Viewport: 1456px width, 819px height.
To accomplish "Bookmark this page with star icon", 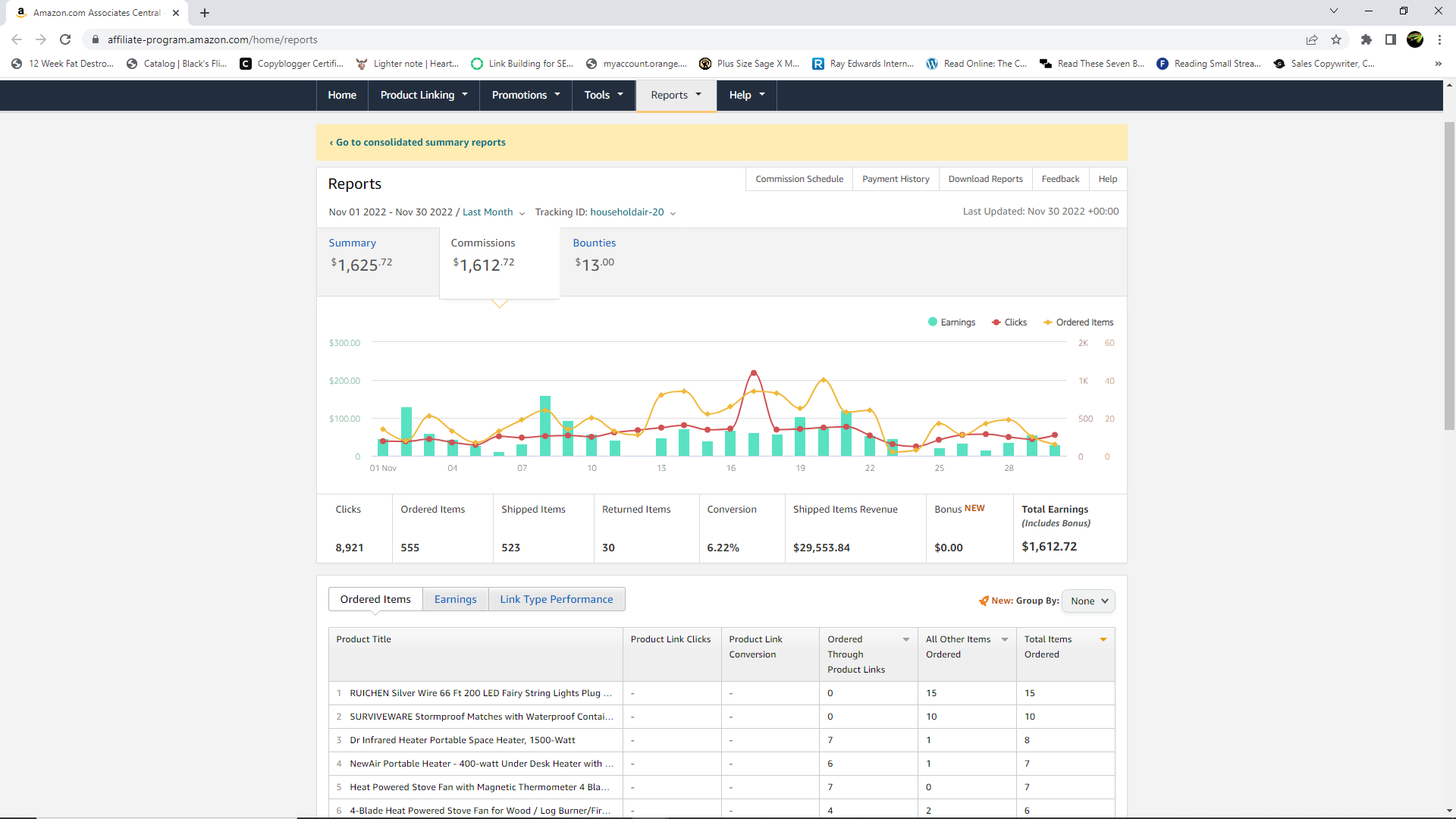I will pyautogui.click(x=1336, y=39).
